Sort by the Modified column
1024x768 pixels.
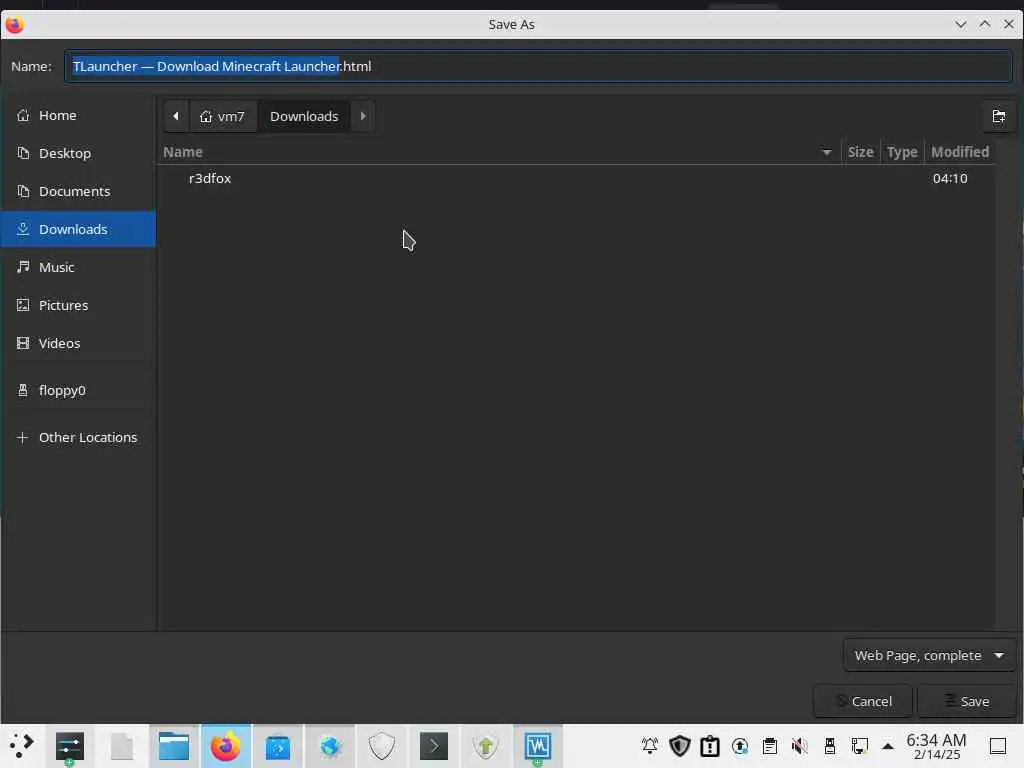click(960, 152)
